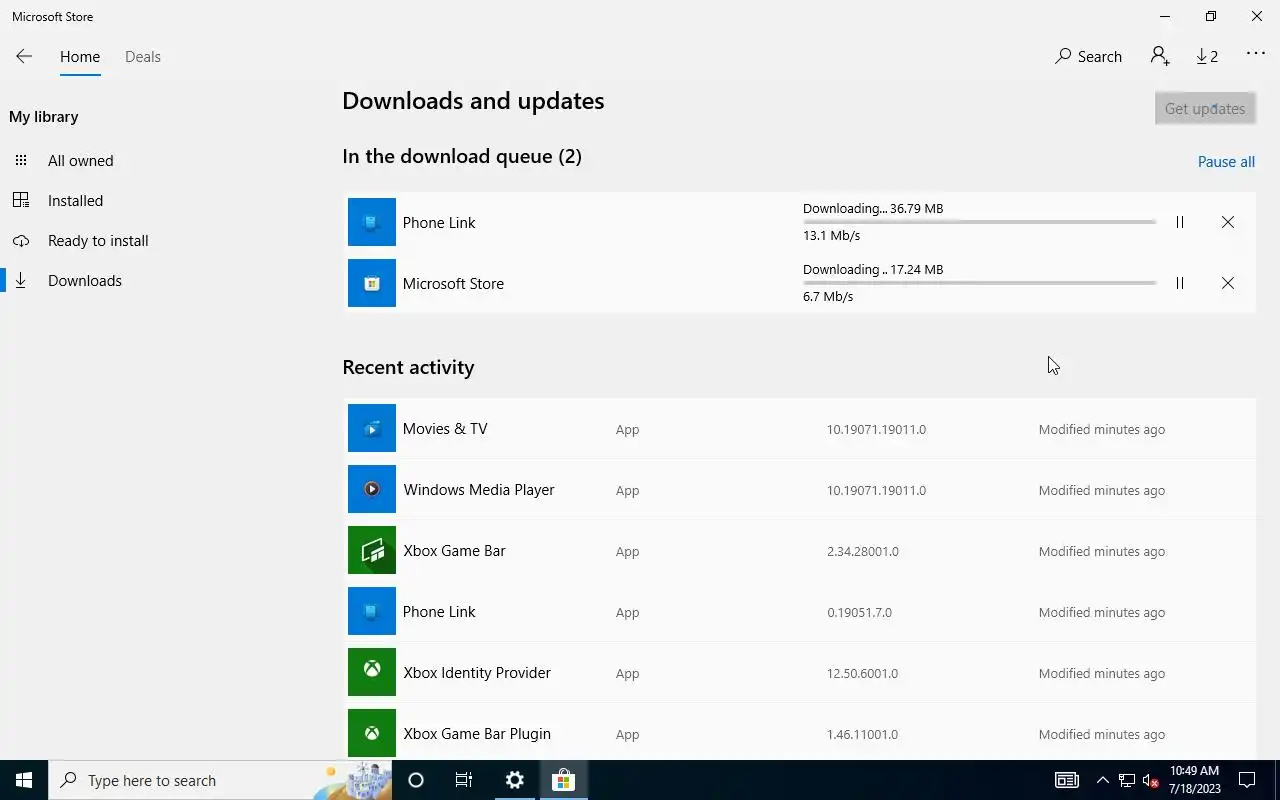Open Xbox Identity Provider entry

tap(799, 672)
